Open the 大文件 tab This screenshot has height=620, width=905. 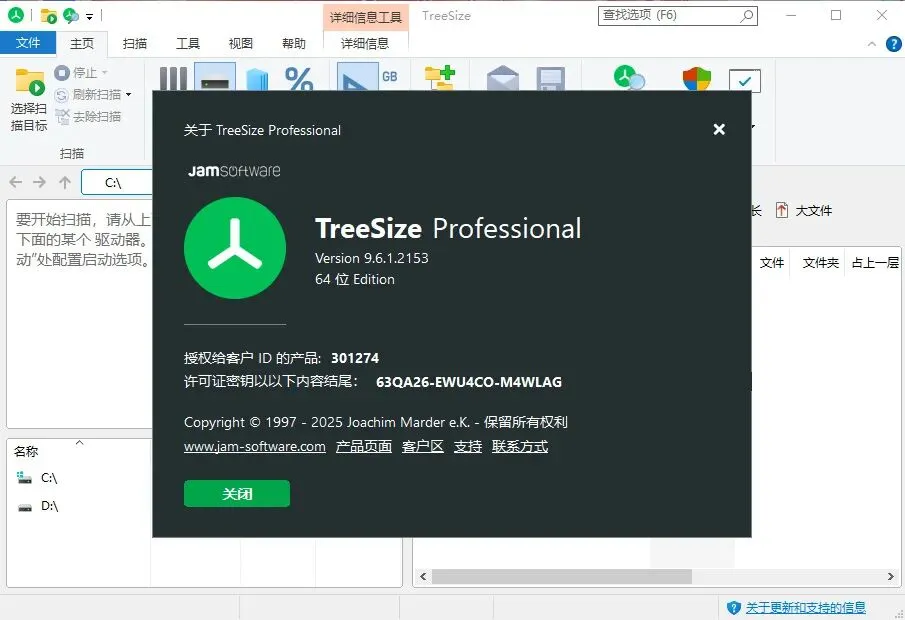(804, 210)
